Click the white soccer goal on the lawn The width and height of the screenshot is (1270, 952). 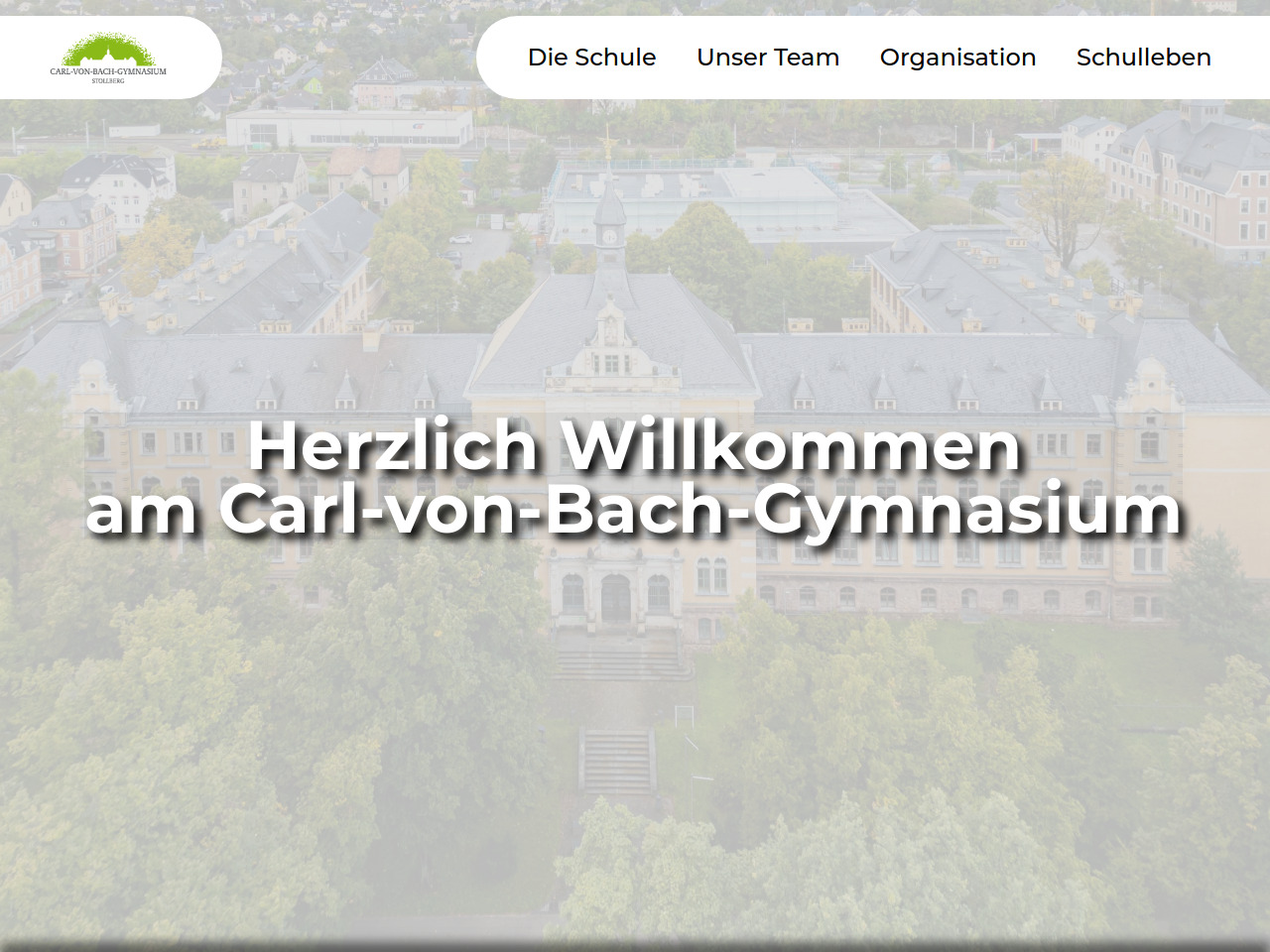click(x=684, y=716)
